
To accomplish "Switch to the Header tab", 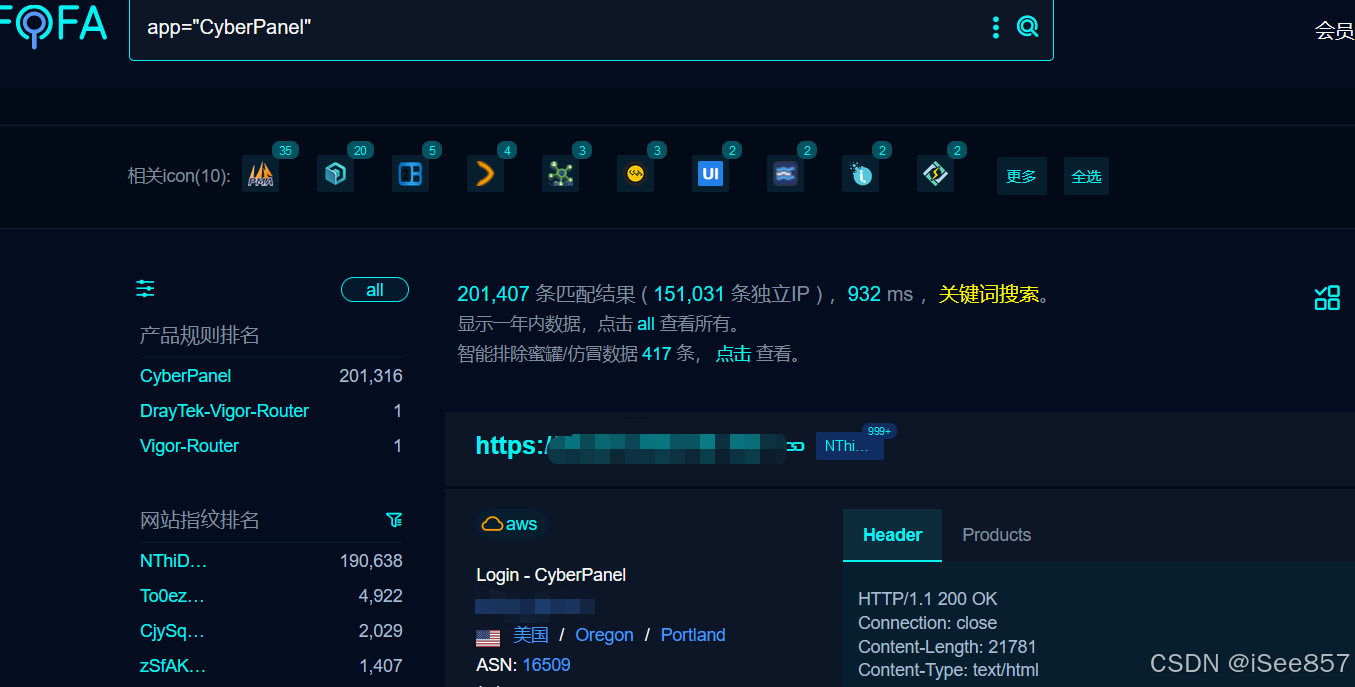I will (x=892, y=535).
